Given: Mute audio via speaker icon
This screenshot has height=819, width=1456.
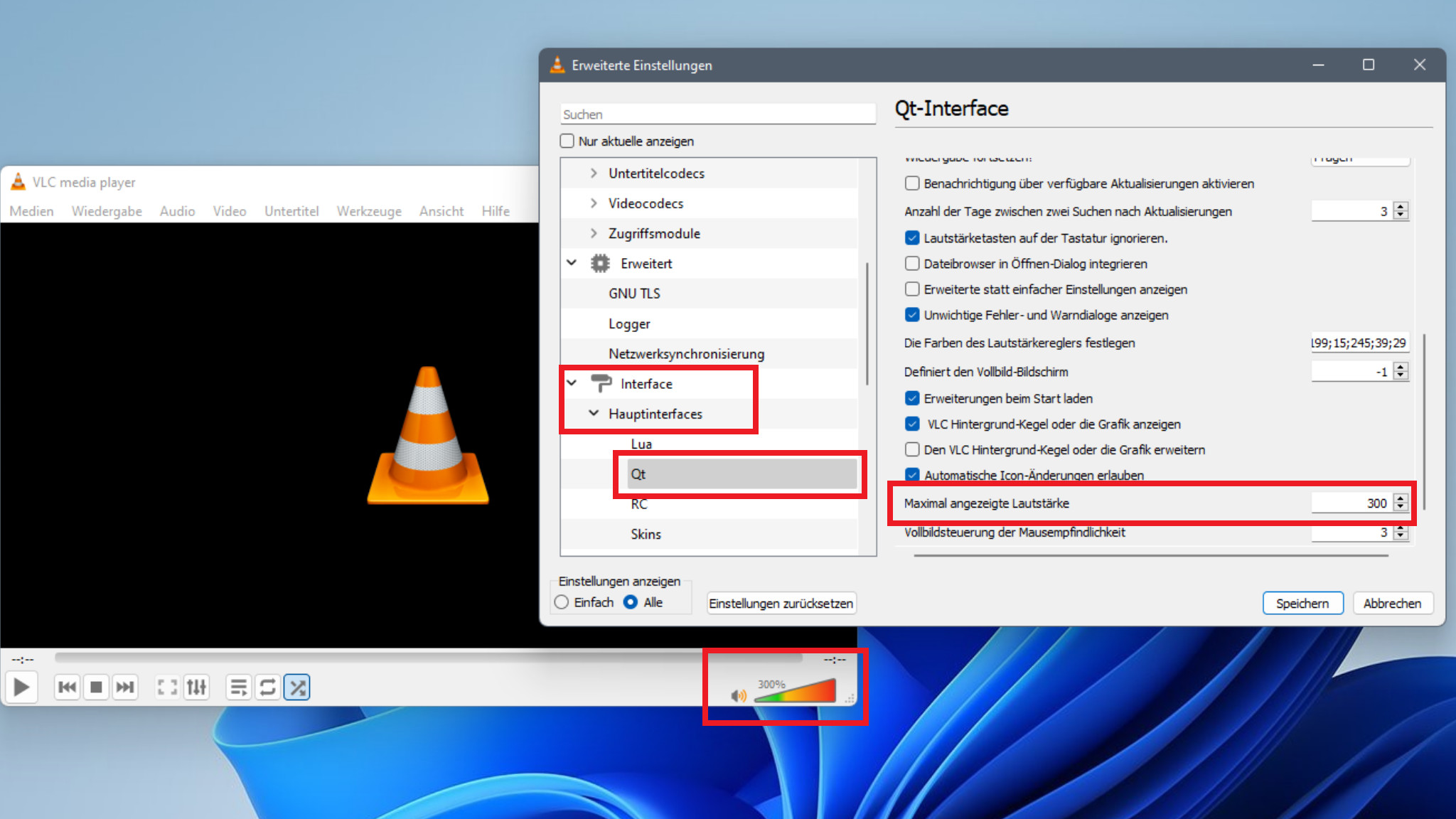Looking at the screenshot, I should (x=739, y=695).
